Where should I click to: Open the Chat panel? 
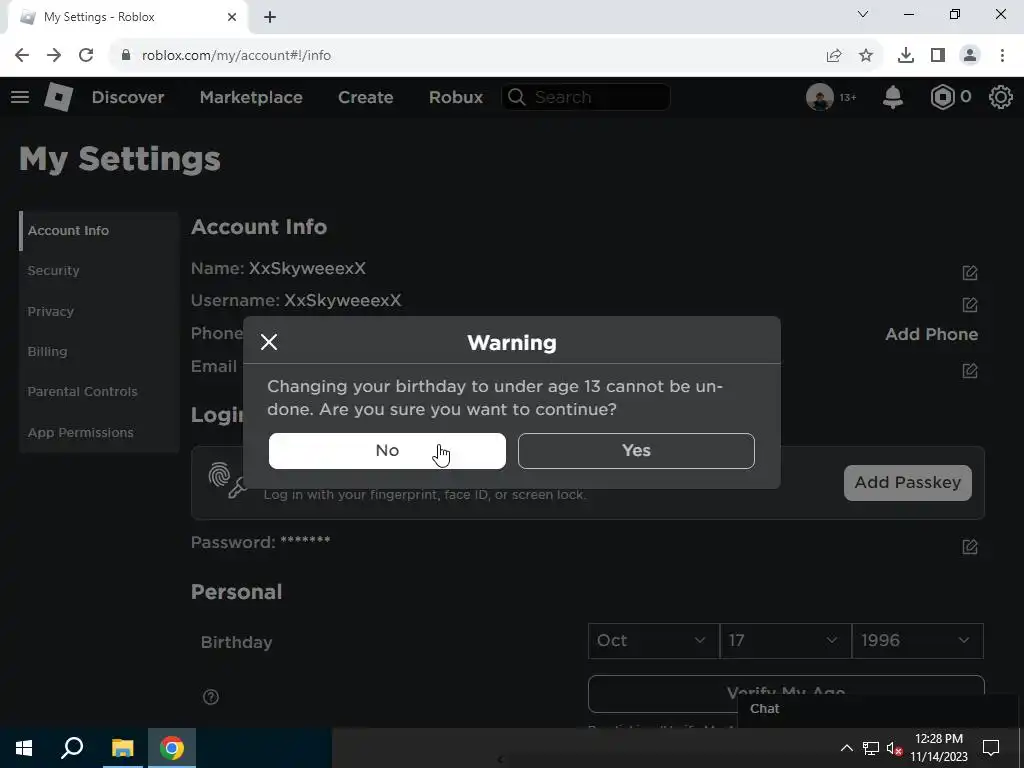pyautogui.click(x=880, y=709)
